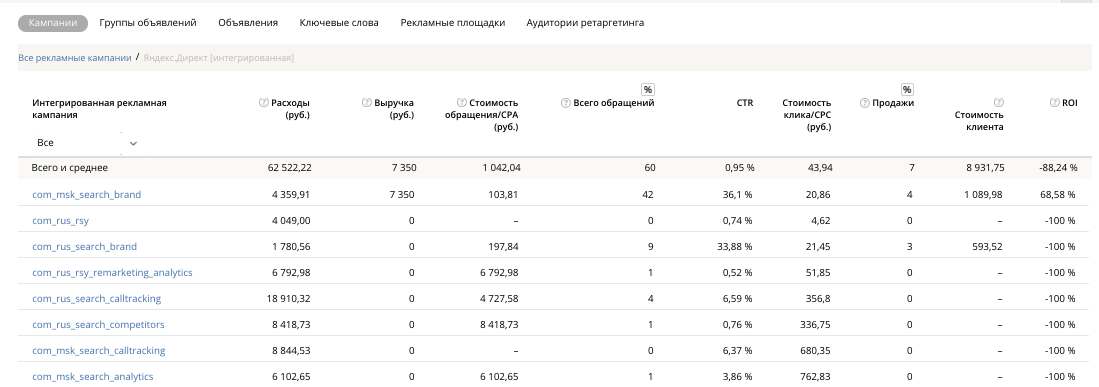Click help icon above Стоимость клиента

click(x=999, y=103)
